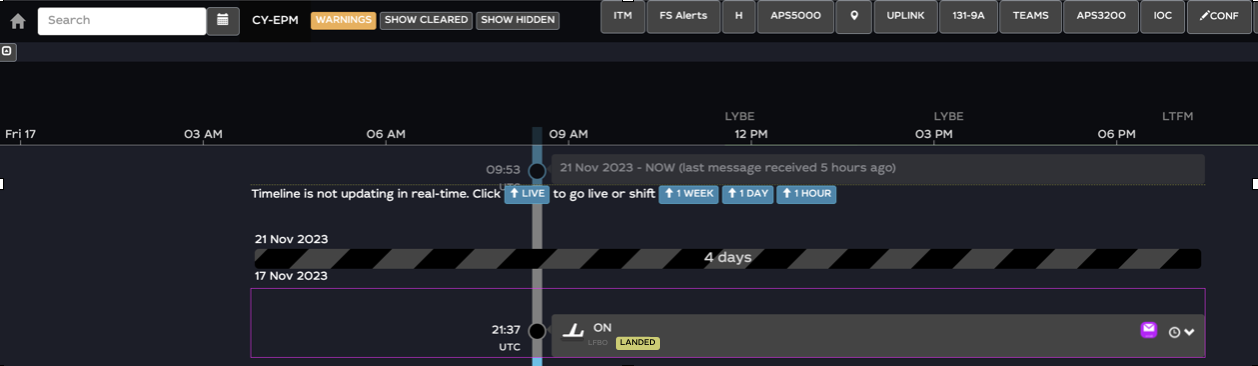1258x366 pixels.
Task: Open the calendar date picker
Action: [x=223, y=20]
